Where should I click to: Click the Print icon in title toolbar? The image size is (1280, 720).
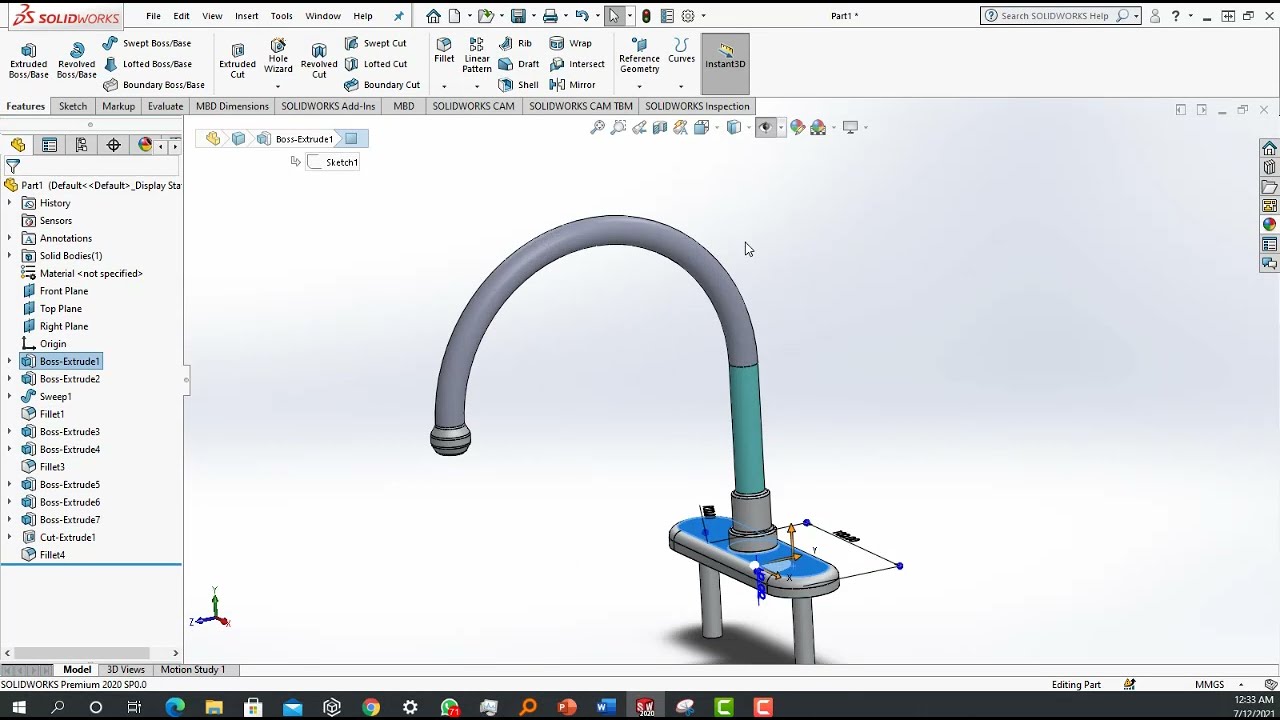click(549, 16)
